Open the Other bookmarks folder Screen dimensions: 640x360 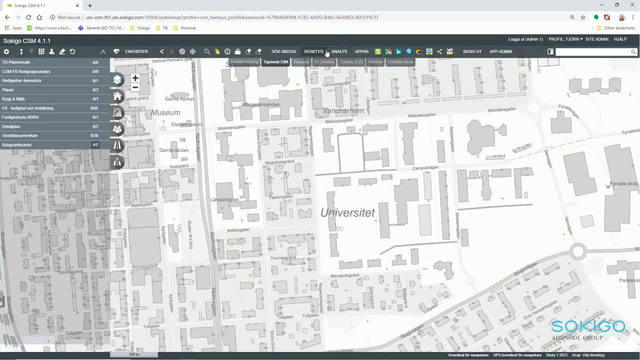click(x=616, y=28)
